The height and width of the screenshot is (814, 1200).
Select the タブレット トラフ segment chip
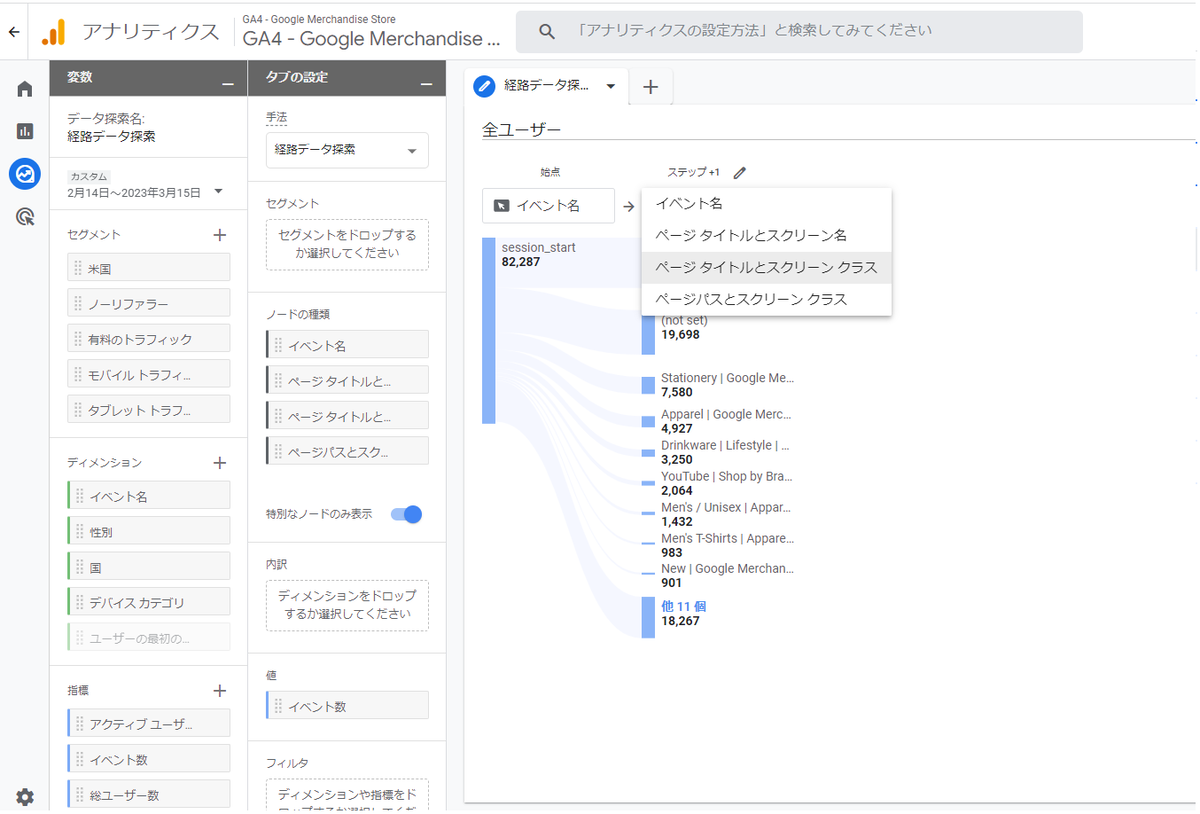[x=149, y=409]
